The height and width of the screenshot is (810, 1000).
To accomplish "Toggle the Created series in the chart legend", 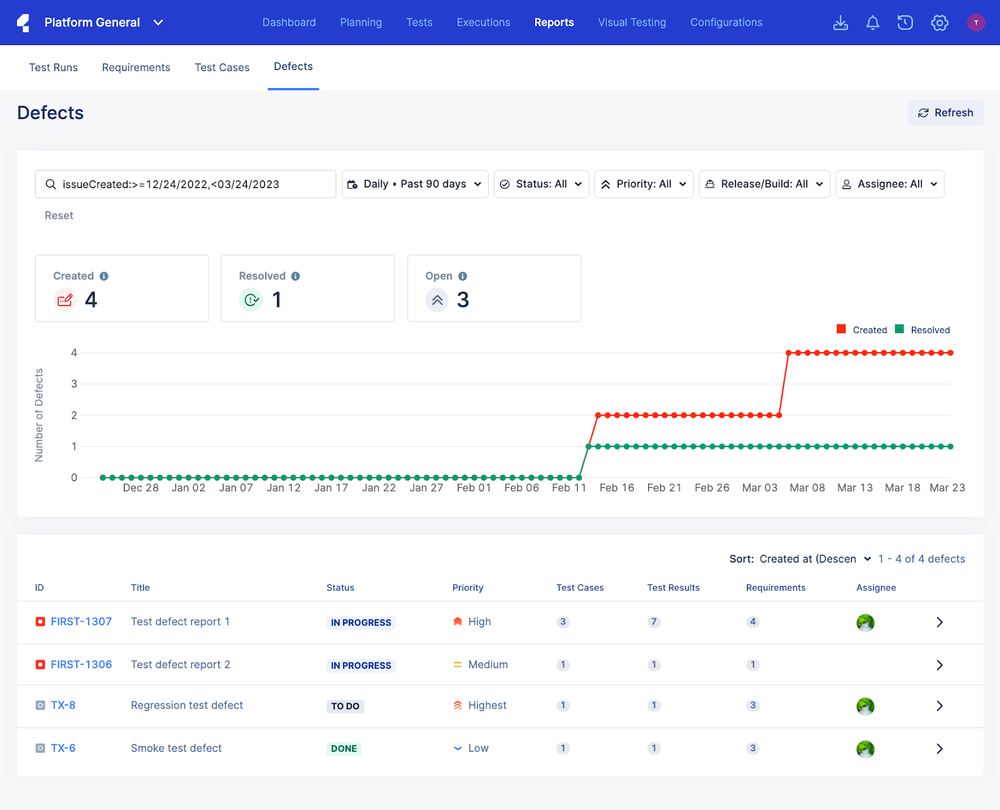I will pyautogui.click(x=862, y=329).
